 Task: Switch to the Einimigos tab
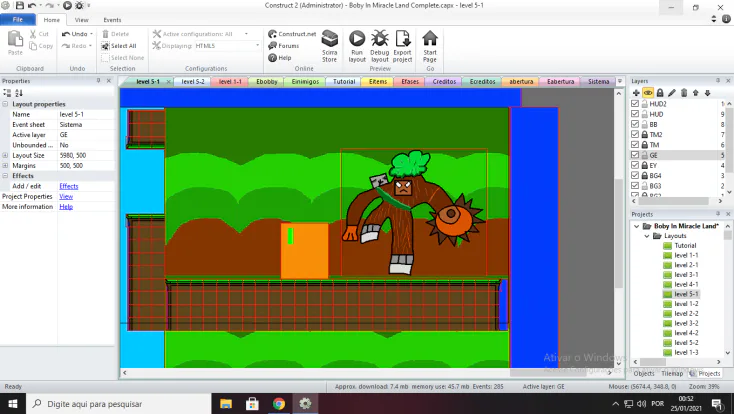[x=305, y=81]
